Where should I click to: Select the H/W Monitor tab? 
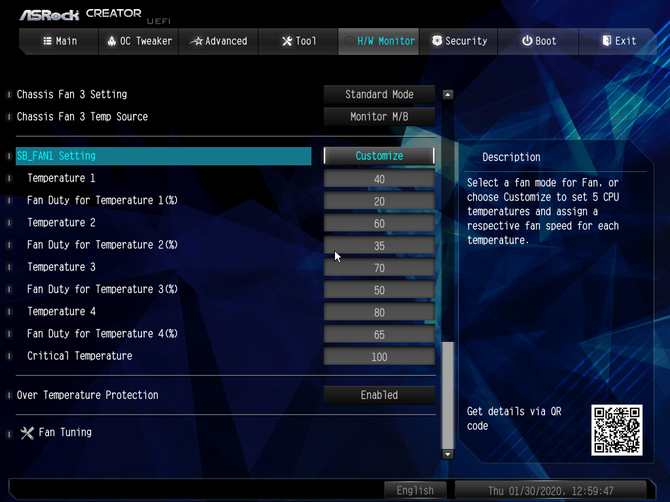tap(379, 41)
